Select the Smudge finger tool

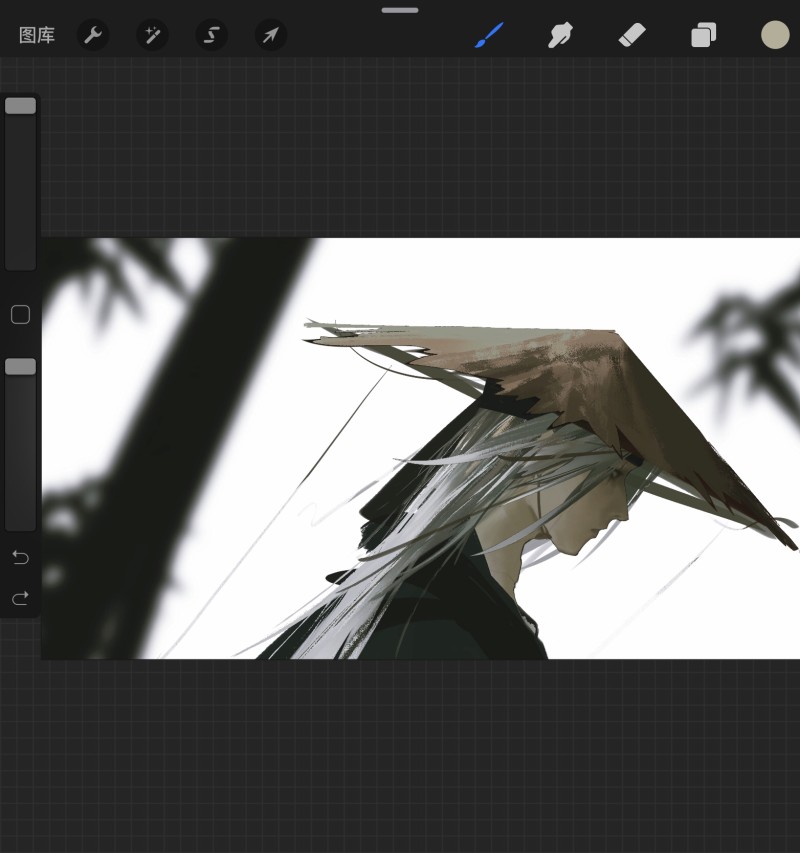click(560, 35)
